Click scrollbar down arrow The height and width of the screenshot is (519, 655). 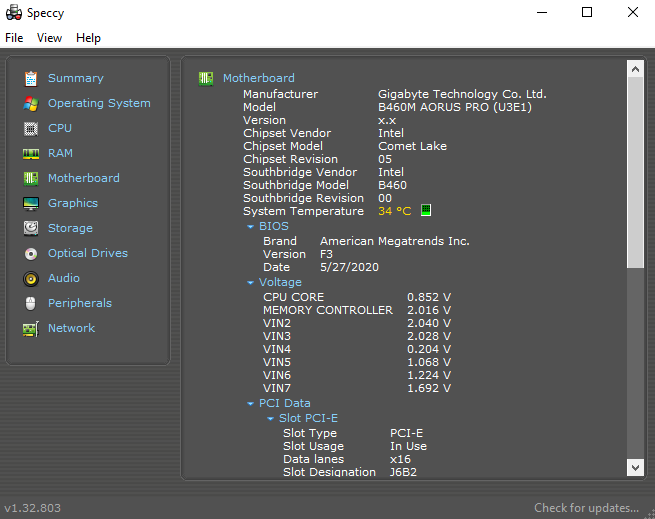click(x=635, y=468)
